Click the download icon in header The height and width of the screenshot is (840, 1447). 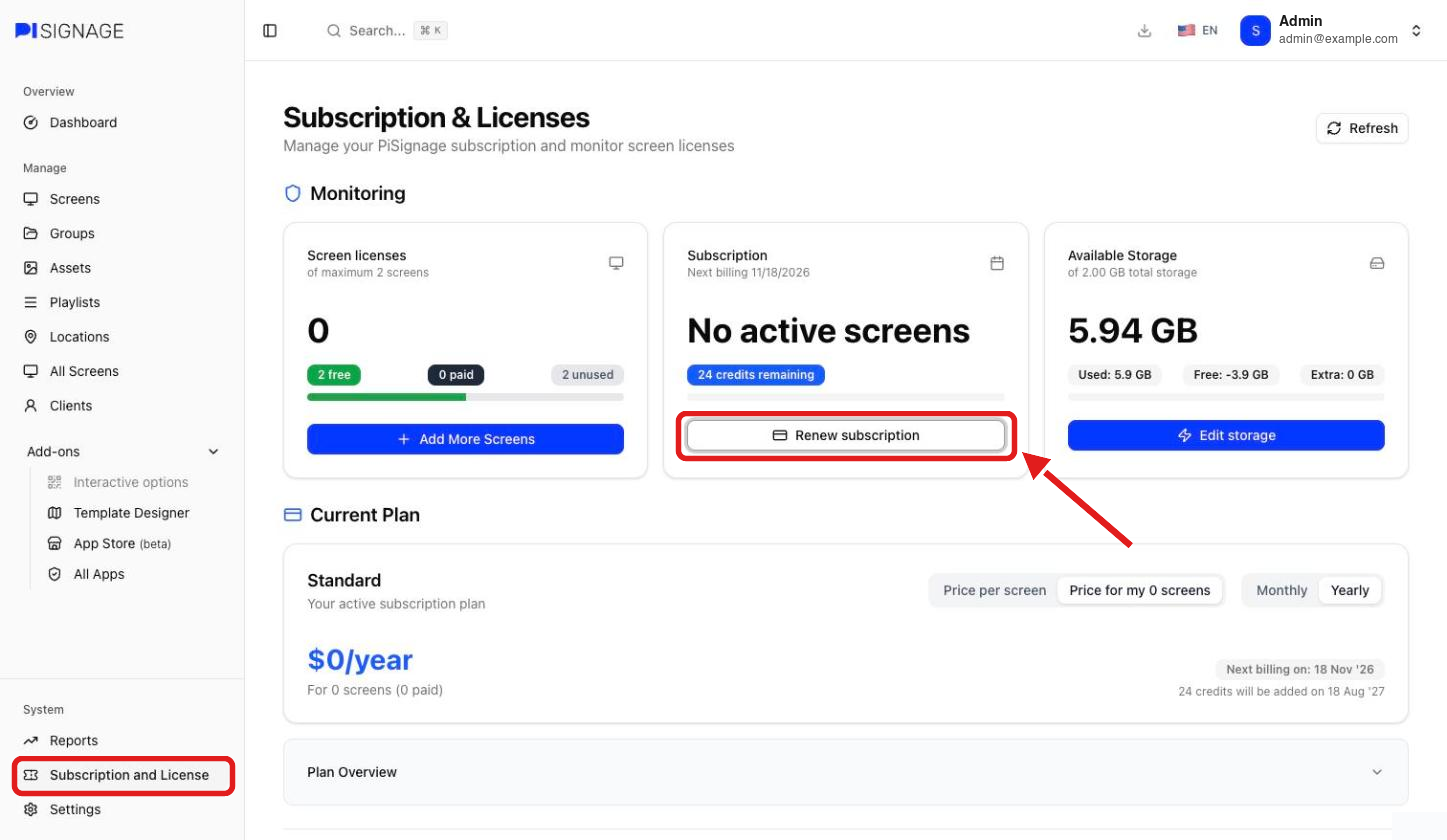click(1145, 31)
